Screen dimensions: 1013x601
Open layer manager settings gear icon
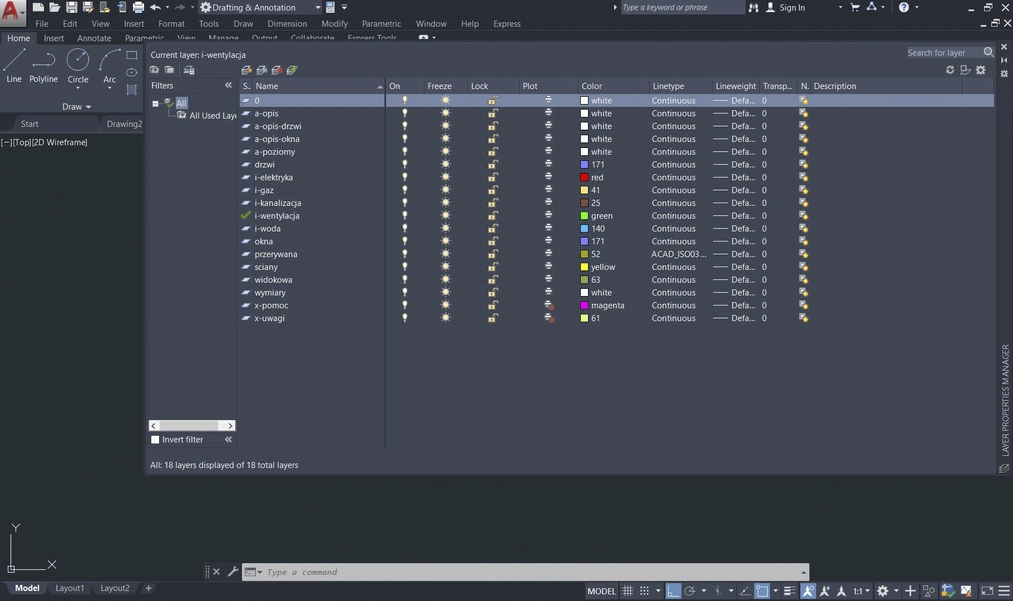[x=981, y=70]
